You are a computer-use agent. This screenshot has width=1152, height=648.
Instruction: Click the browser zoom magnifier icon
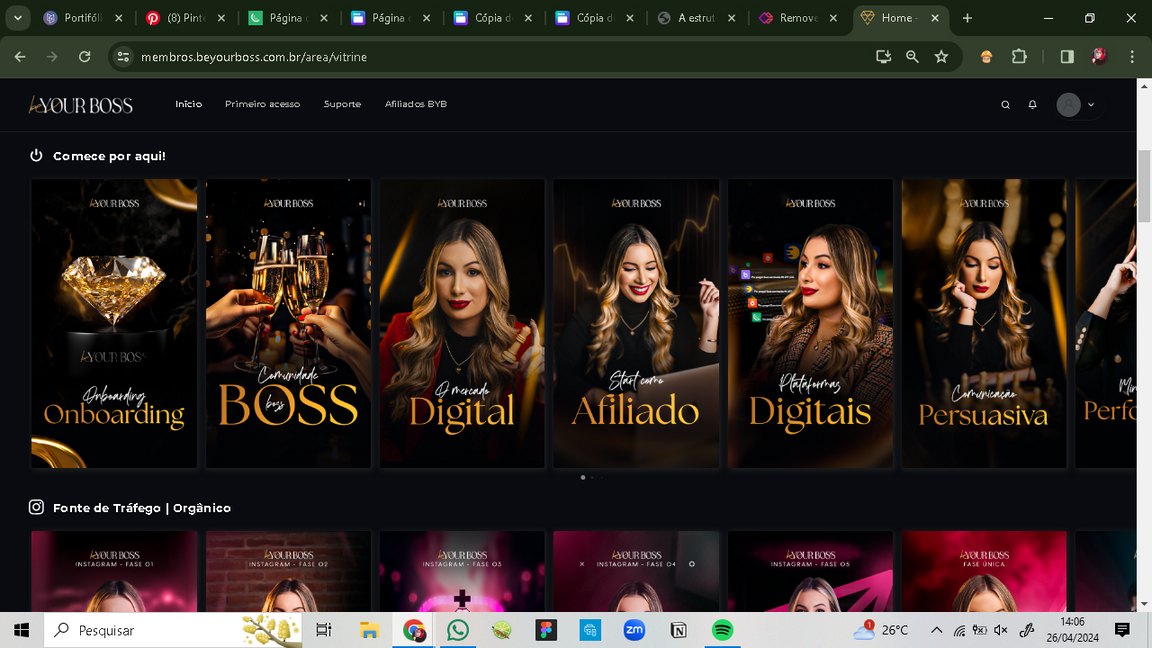pos(912,57)
